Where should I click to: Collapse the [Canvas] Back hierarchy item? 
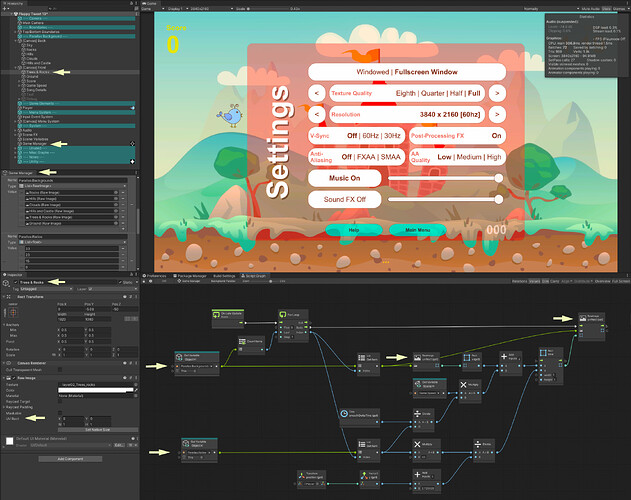[x=16, y=41]
